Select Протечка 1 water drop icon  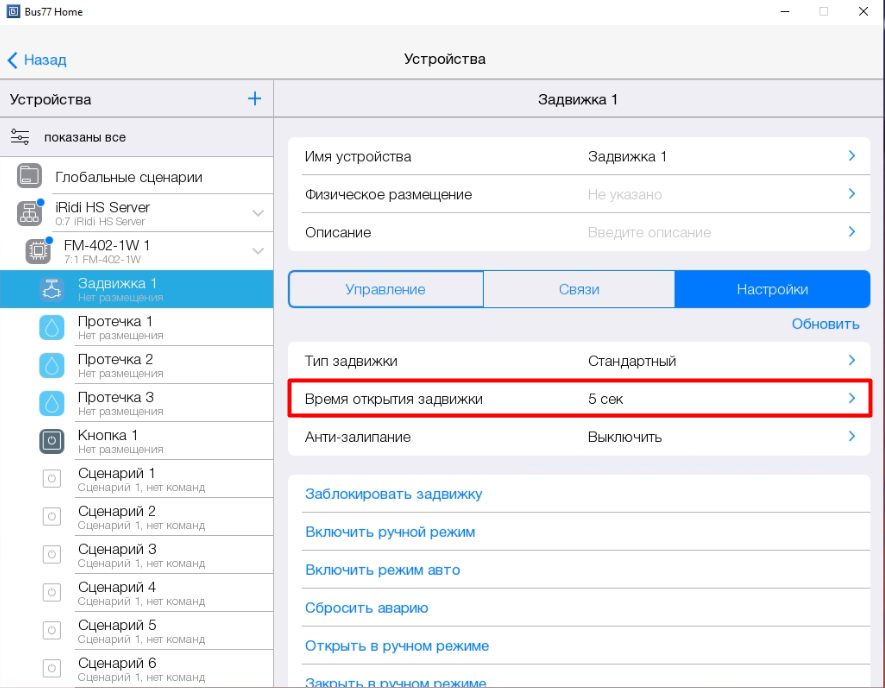pyautogui.click(x=51, y=327)
